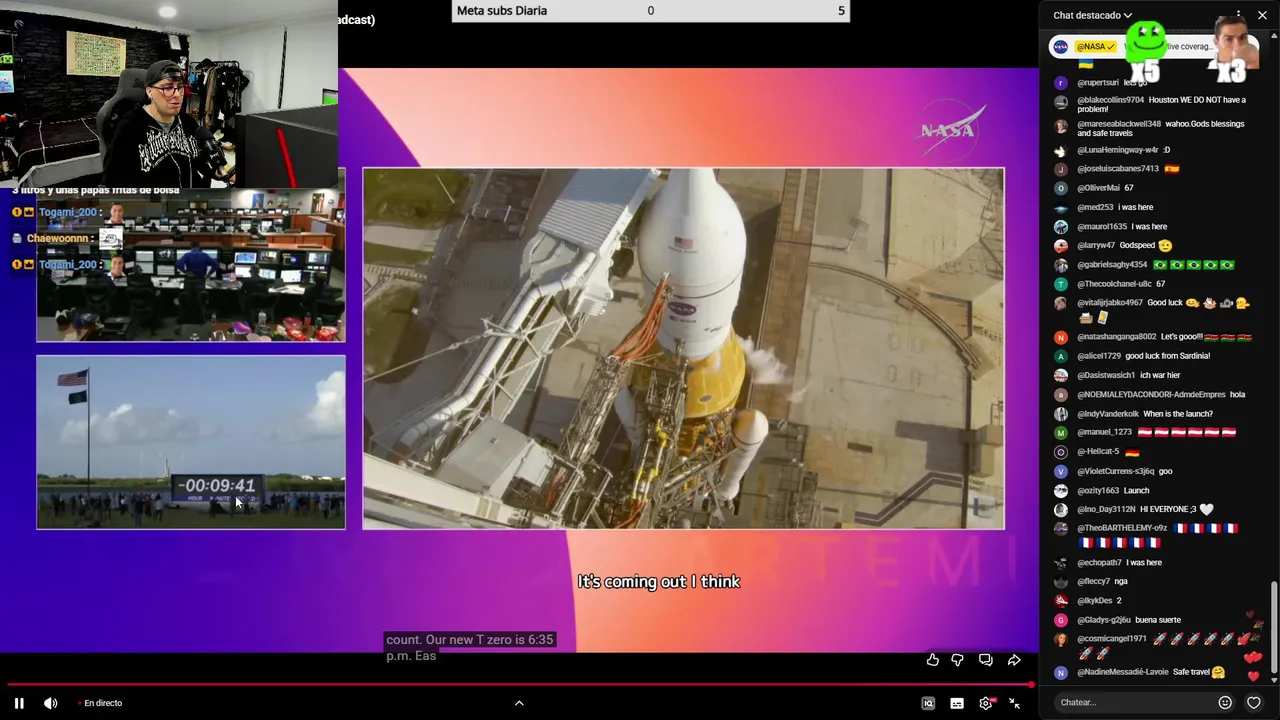This screenshot has height=720, width=1280.
Task: Select @LunaHemingway-w4r username
Action: click(1117, 150)
